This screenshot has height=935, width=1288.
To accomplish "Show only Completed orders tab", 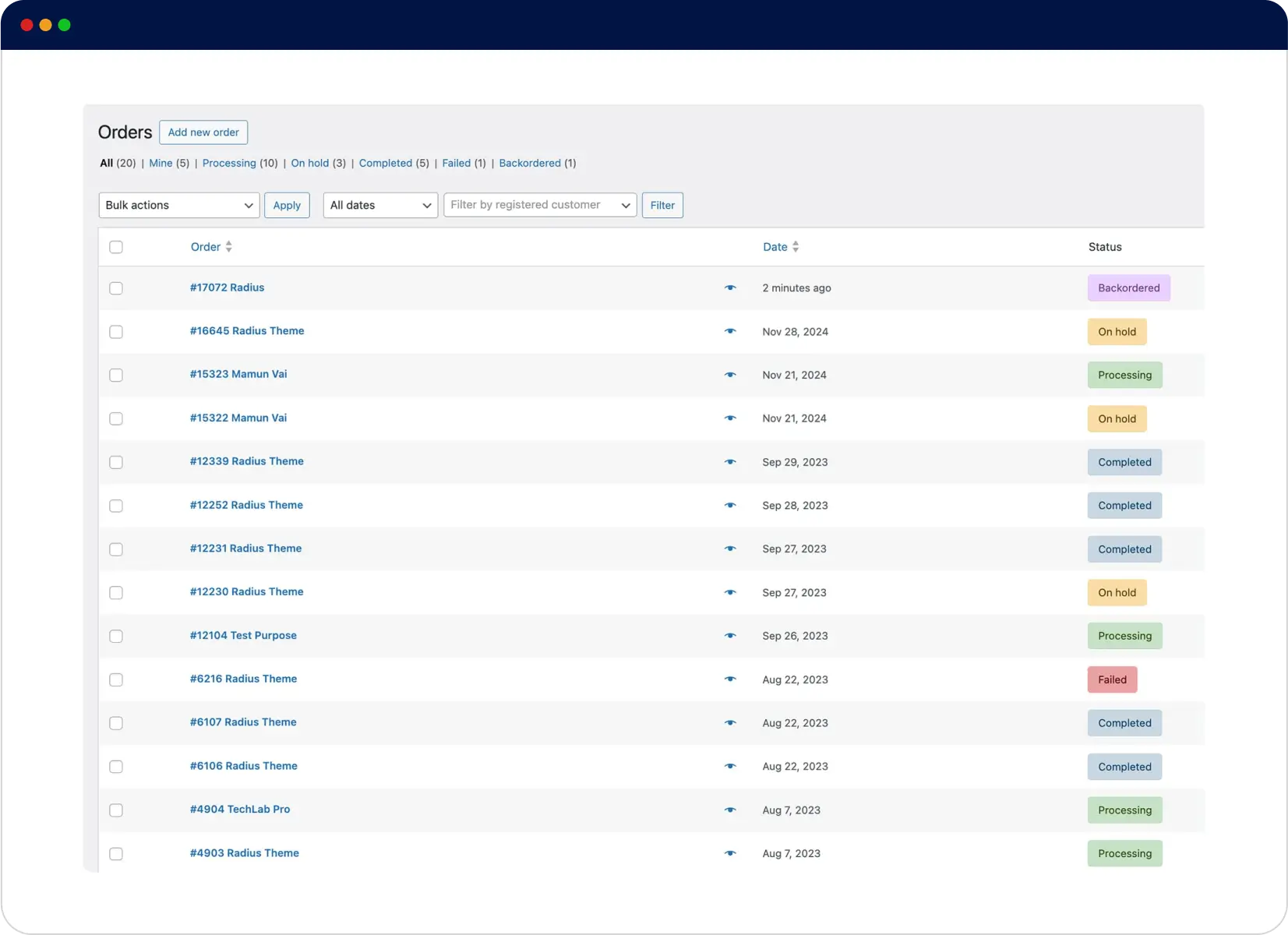I will point(385,163).
